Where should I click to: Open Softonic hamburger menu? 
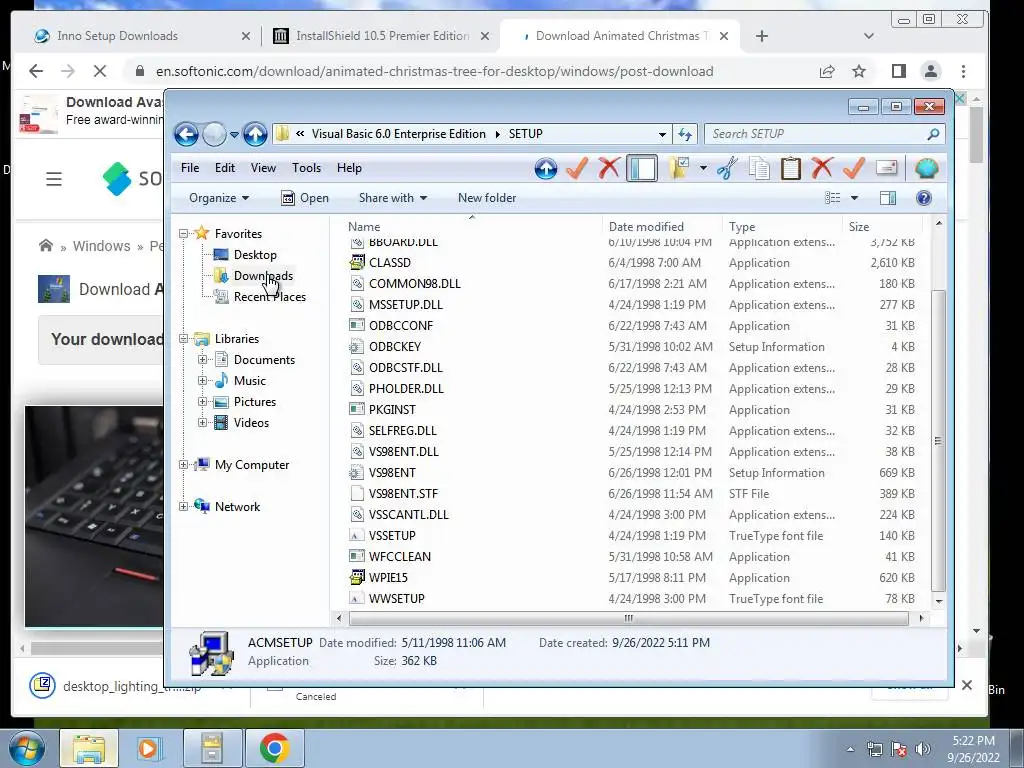[54, 179]
